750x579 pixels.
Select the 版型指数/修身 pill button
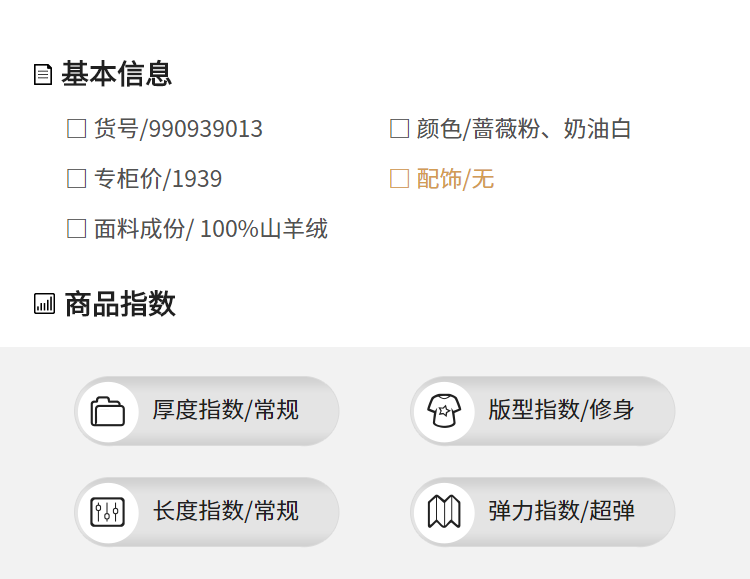(543, 411)
